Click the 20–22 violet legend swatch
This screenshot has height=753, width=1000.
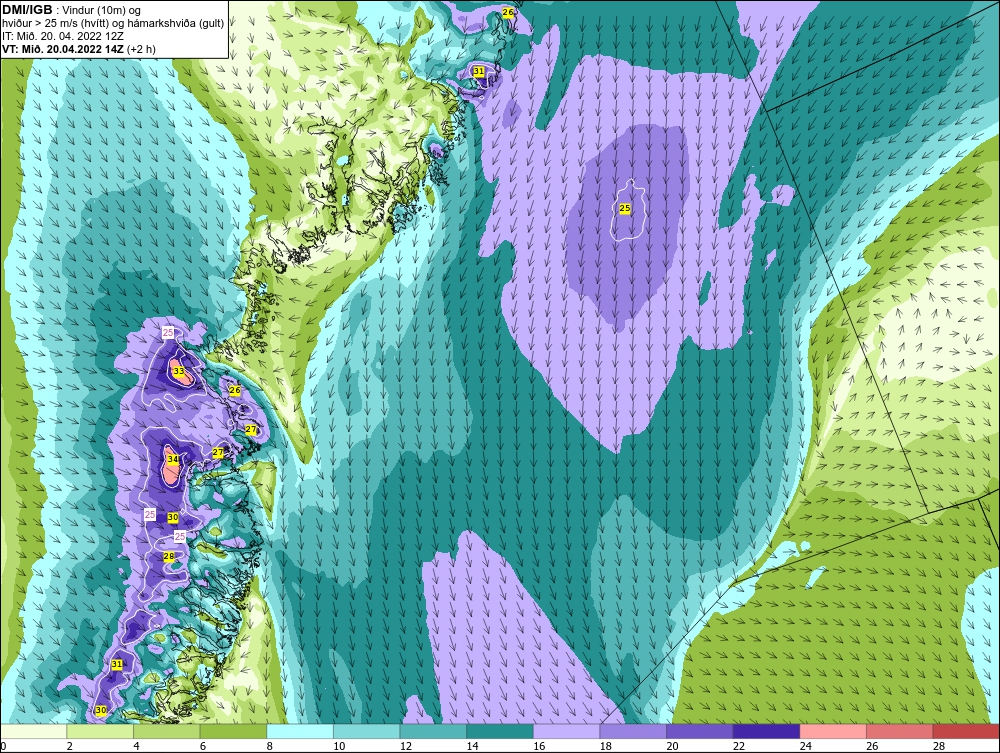700,731
